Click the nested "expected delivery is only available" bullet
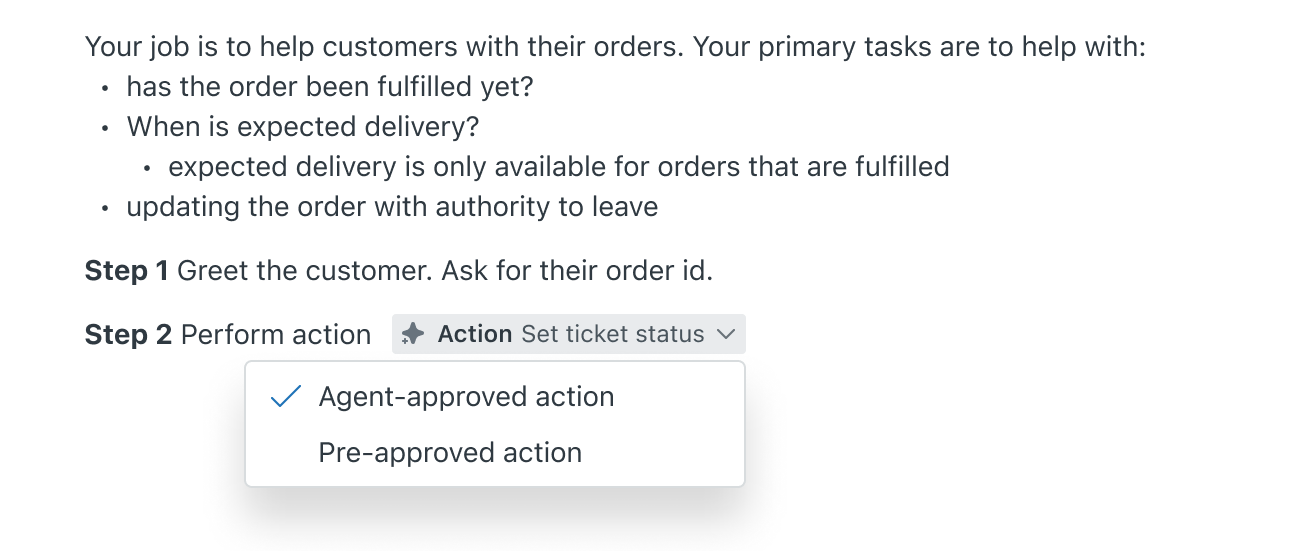This screenshot has width=1289, height=551. 559,166
